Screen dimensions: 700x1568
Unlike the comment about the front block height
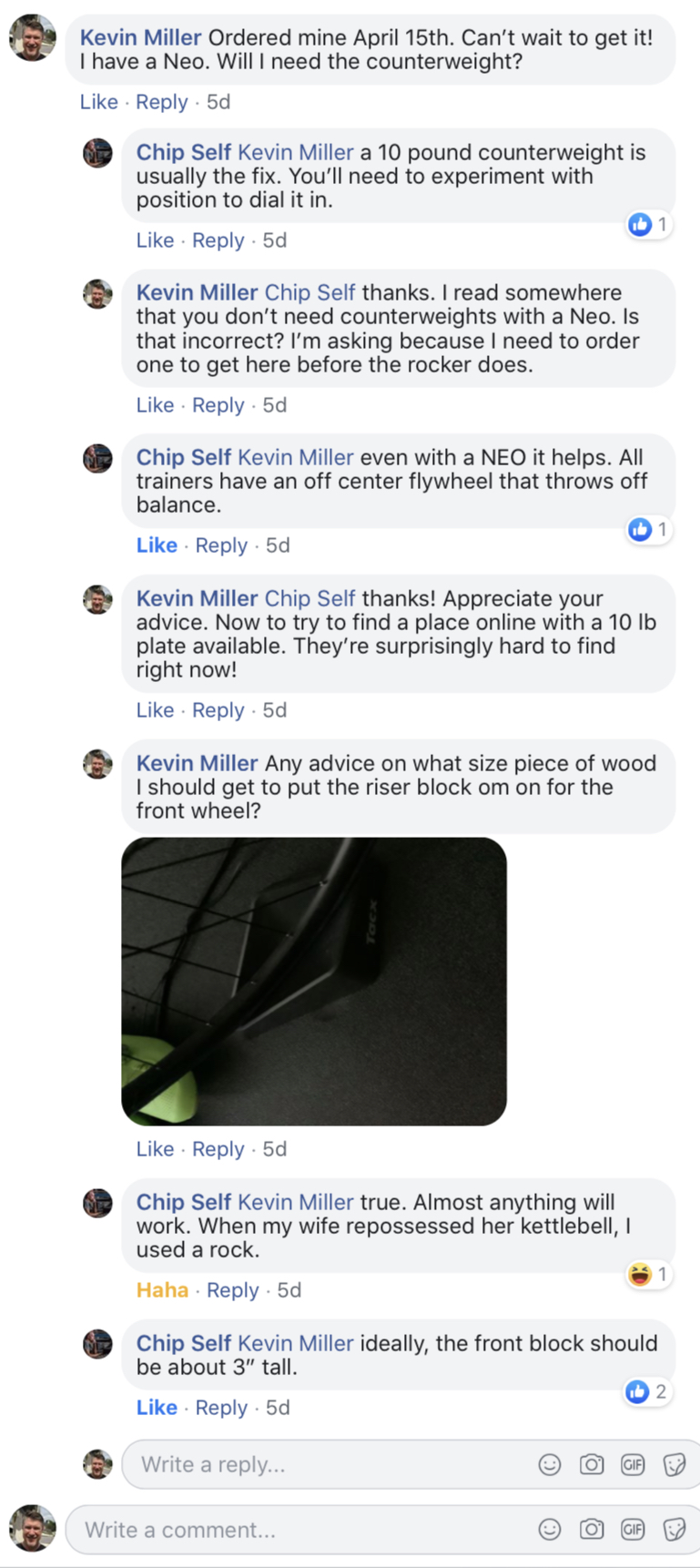(157, 1408)
